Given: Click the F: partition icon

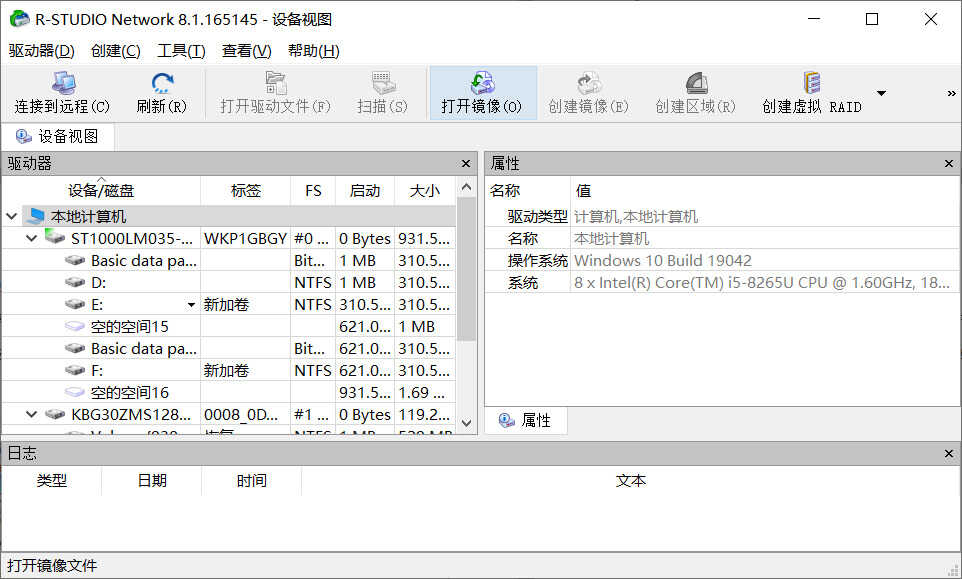Looking at the screenshot, I should (75, 370).
